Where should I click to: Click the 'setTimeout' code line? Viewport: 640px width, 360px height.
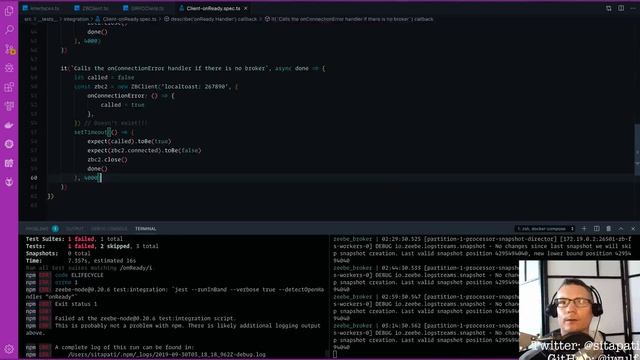(104, 132)
